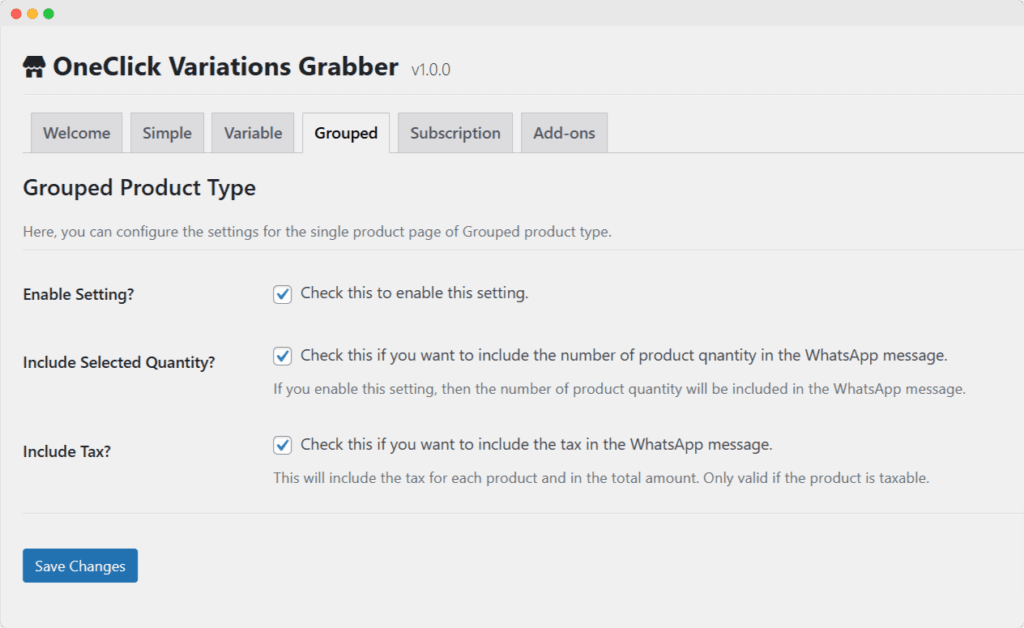
Task: Open the Subscription tab
Action: tap(455, 132)
